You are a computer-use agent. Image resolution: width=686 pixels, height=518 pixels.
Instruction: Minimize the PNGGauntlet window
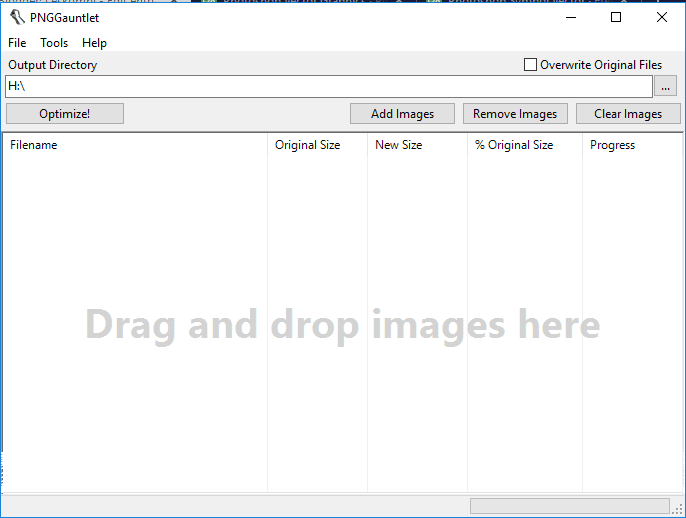571,18
